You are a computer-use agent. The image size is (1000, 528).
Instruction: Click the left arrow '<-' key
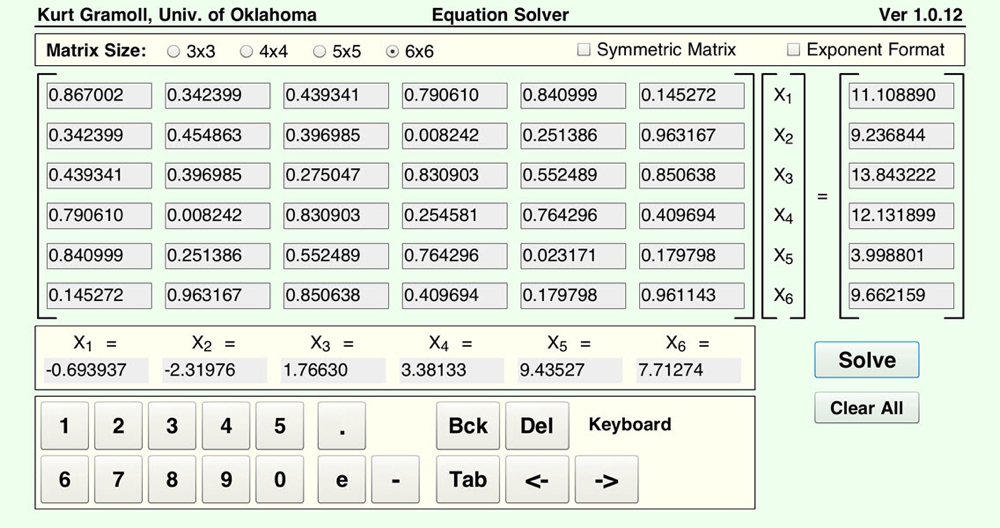537,479
